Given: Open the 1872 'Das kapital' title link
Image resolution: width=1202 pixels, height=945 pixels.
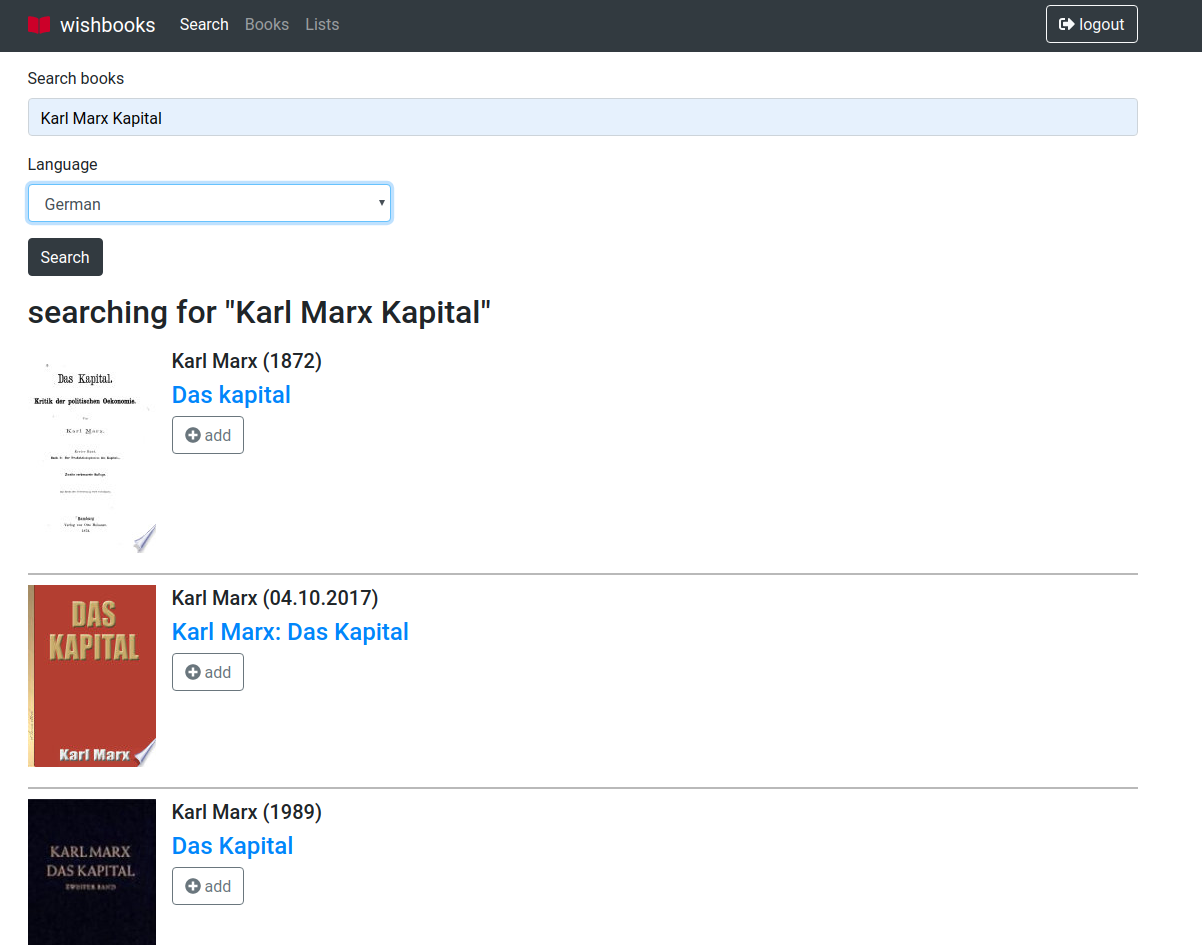Looking at the screenshot, I should click(231, 395).
